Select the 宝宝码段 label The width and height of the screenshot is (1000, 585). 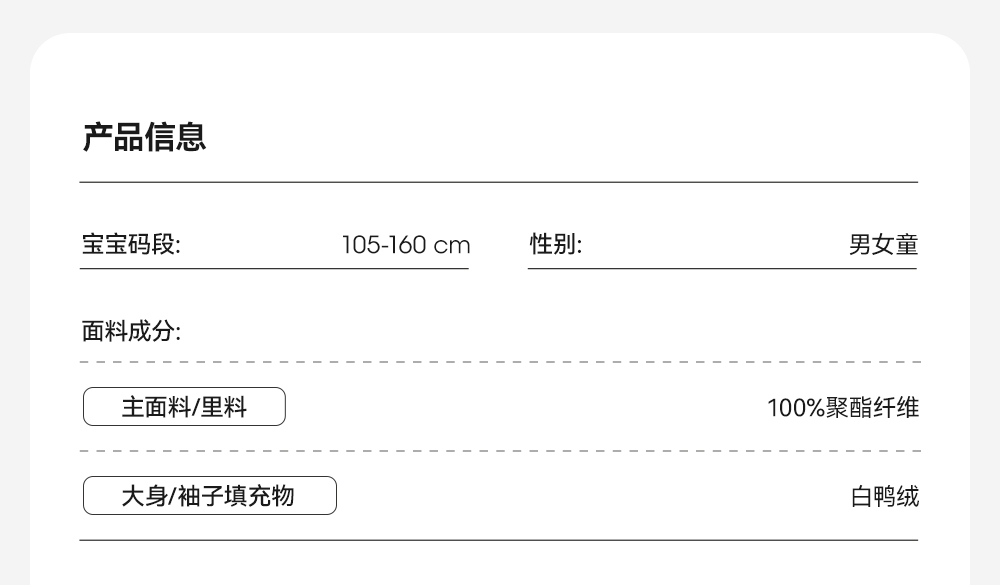point(131,245)
